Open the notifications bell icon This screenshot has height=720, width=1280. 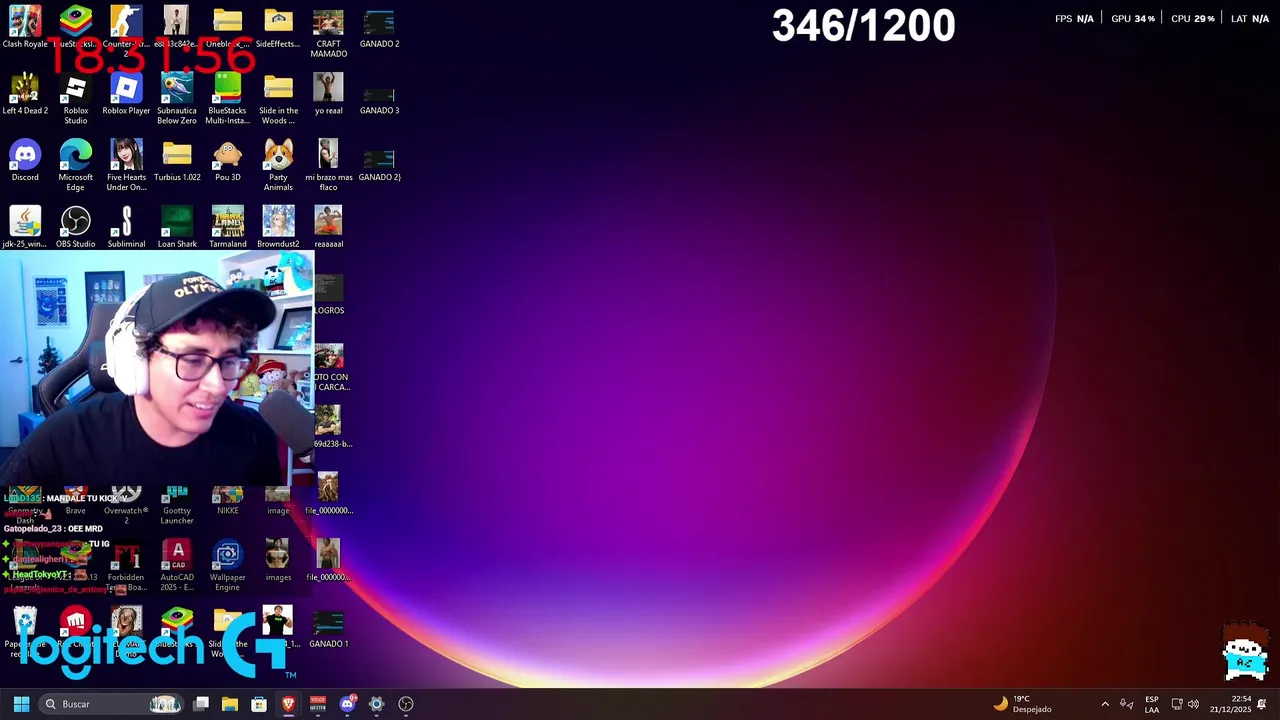click(1262, 704)
